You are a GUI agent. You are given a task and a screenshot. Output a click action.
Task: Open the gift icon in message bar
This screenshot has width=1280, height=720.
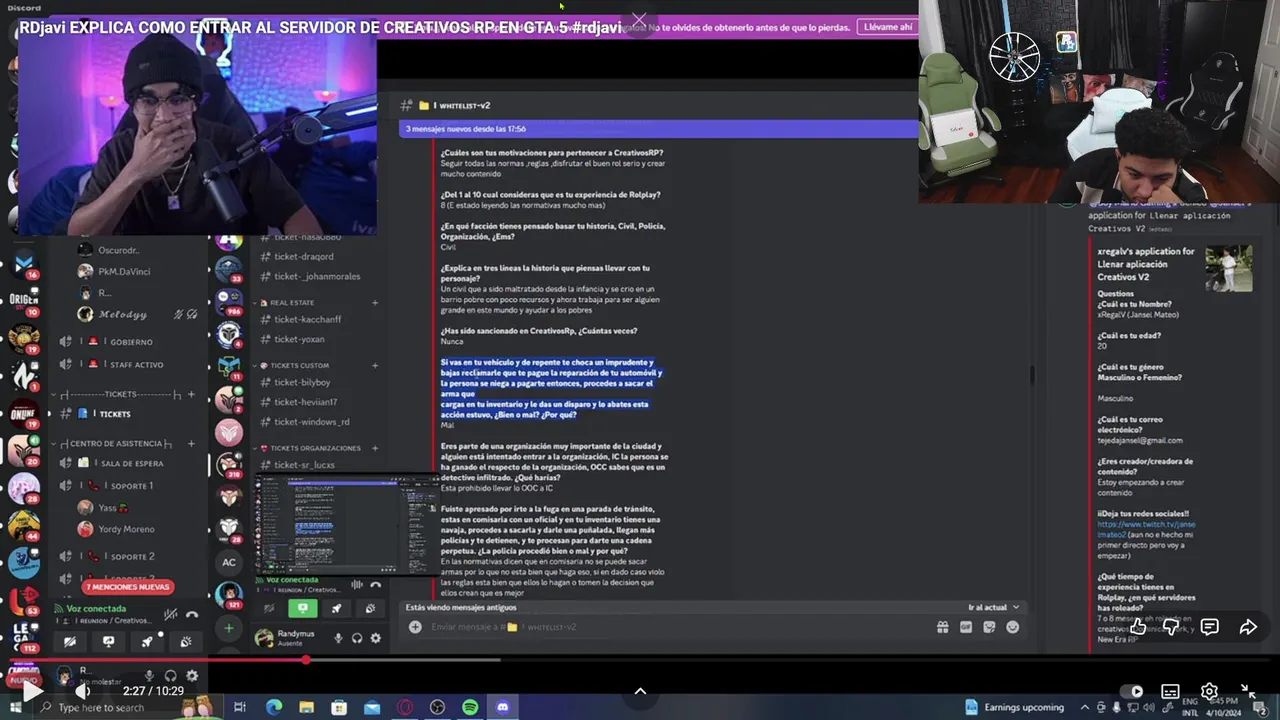(942, 627)
